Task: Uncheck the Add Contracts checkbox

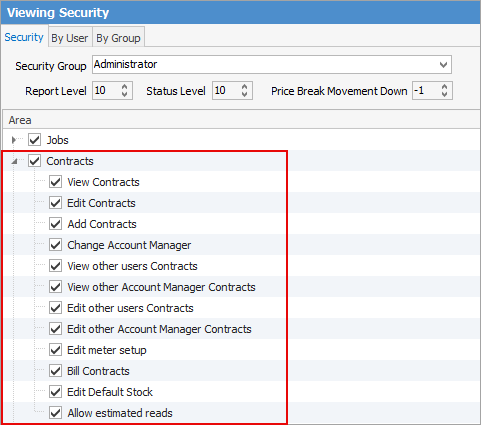Action: (x=55, y=224)
